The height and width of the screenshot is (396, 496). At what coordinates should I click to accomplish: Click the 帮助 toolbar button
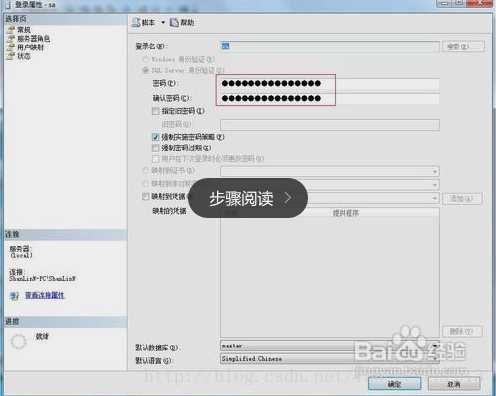coord(182,22)
